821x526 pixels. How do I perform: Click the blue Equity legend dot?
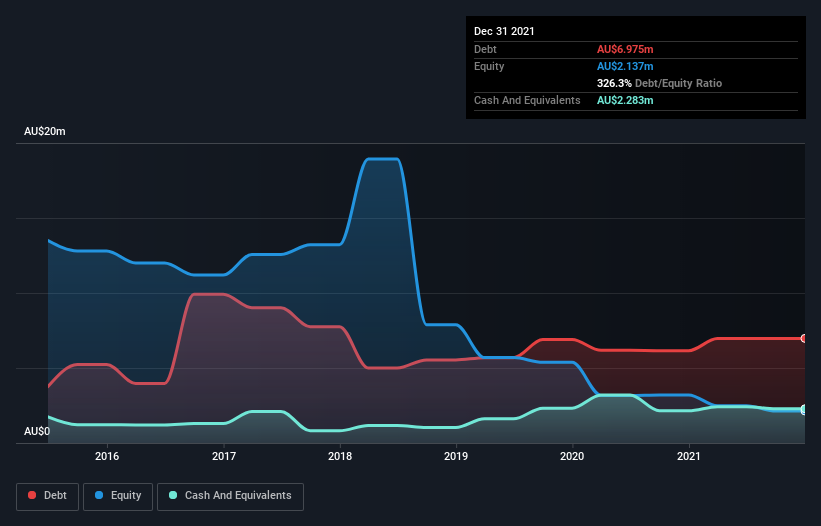click(99, 495)
